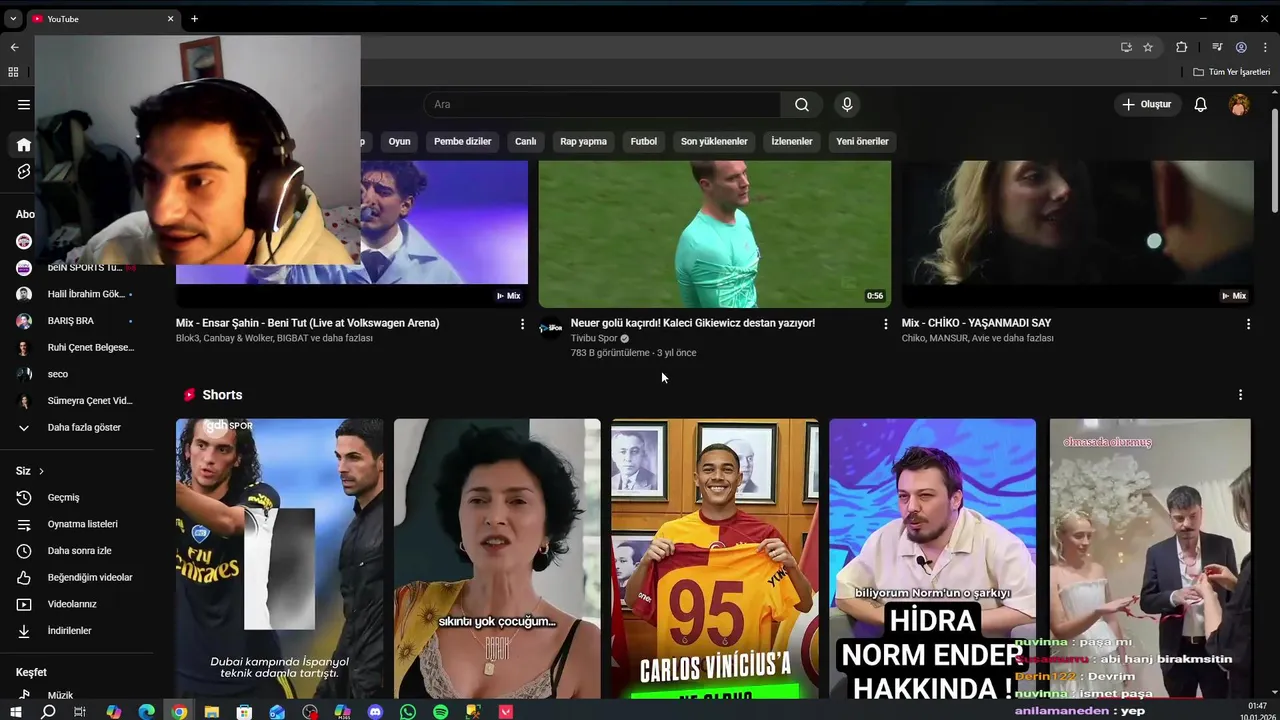Open the new tab plus button
This screenshot has height=720, width=1280.
tap(194, 19)
